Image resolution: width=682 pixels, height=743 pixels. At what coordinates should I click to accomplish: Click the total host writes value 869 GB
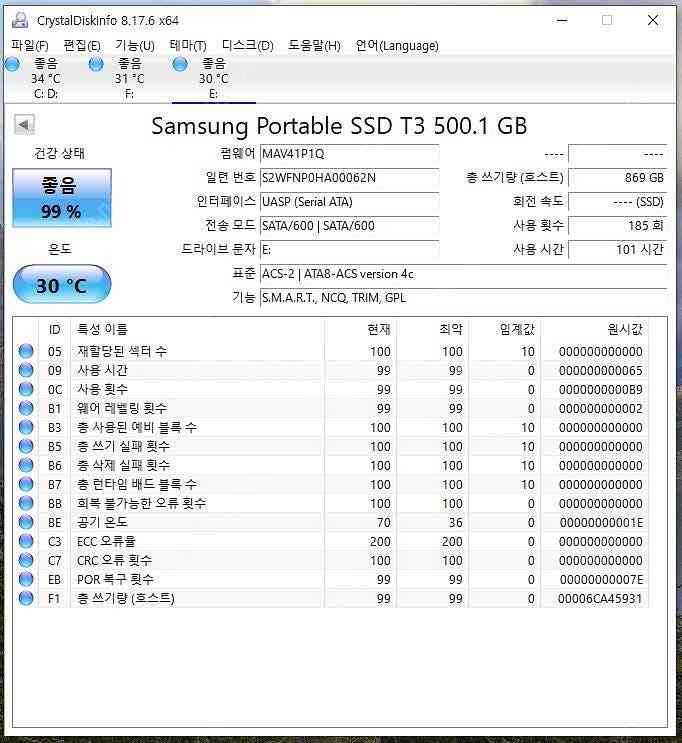(618, 178)
